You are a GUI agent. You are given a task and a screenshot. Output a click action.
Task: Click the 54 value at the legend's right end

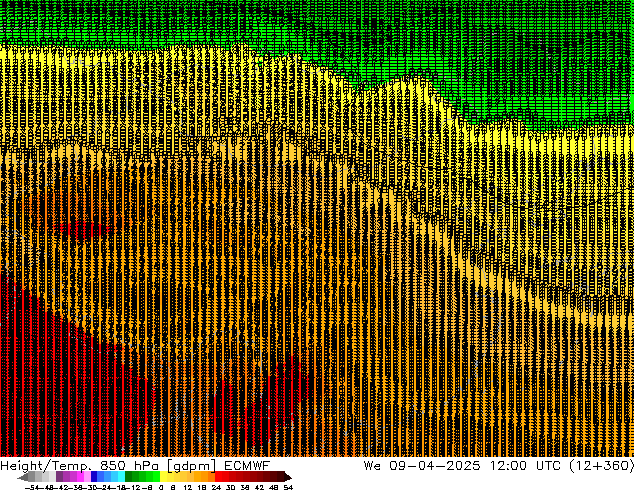tap(288, 486)
